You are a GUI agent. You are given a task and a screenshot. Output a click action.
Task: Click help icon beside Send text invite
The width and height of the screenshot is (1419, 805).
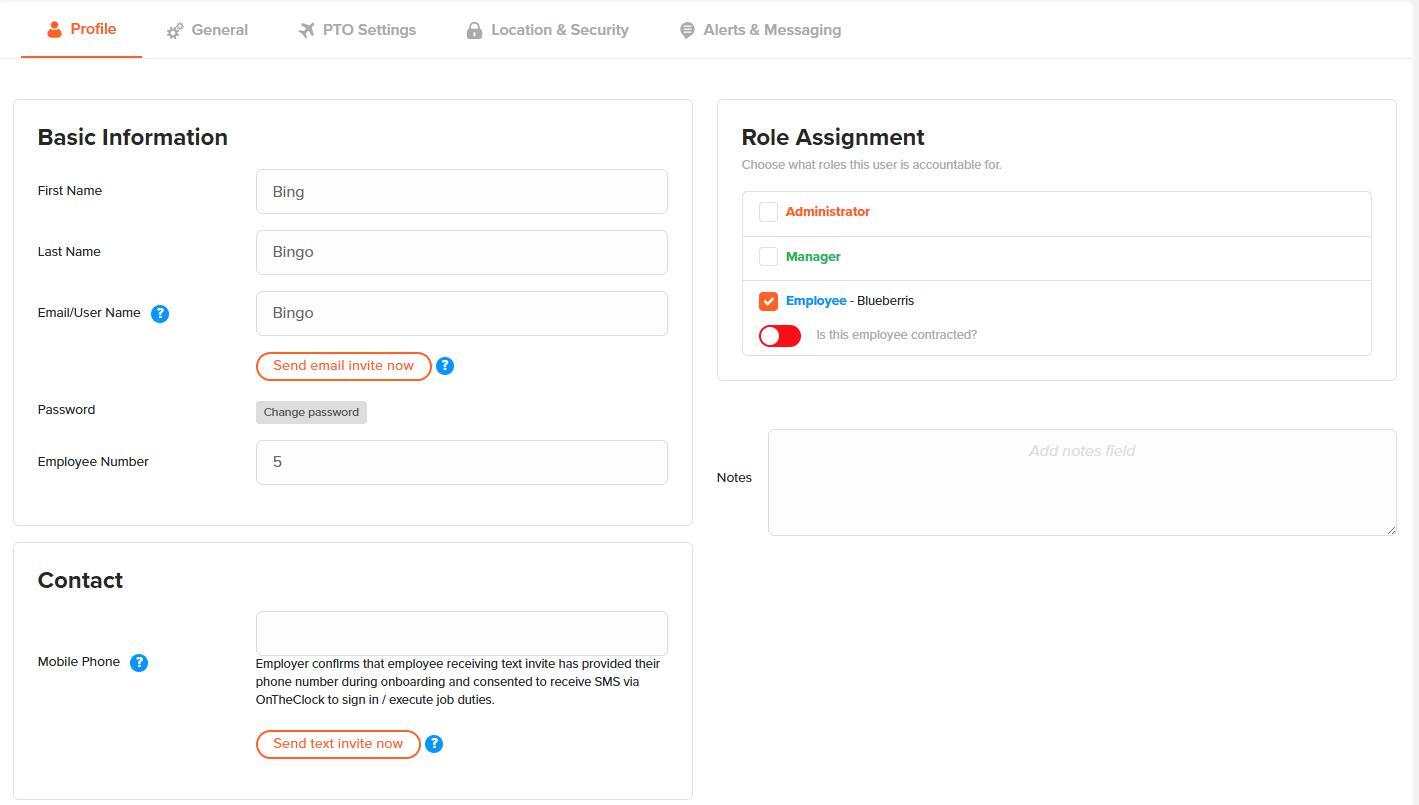point(434,744)
